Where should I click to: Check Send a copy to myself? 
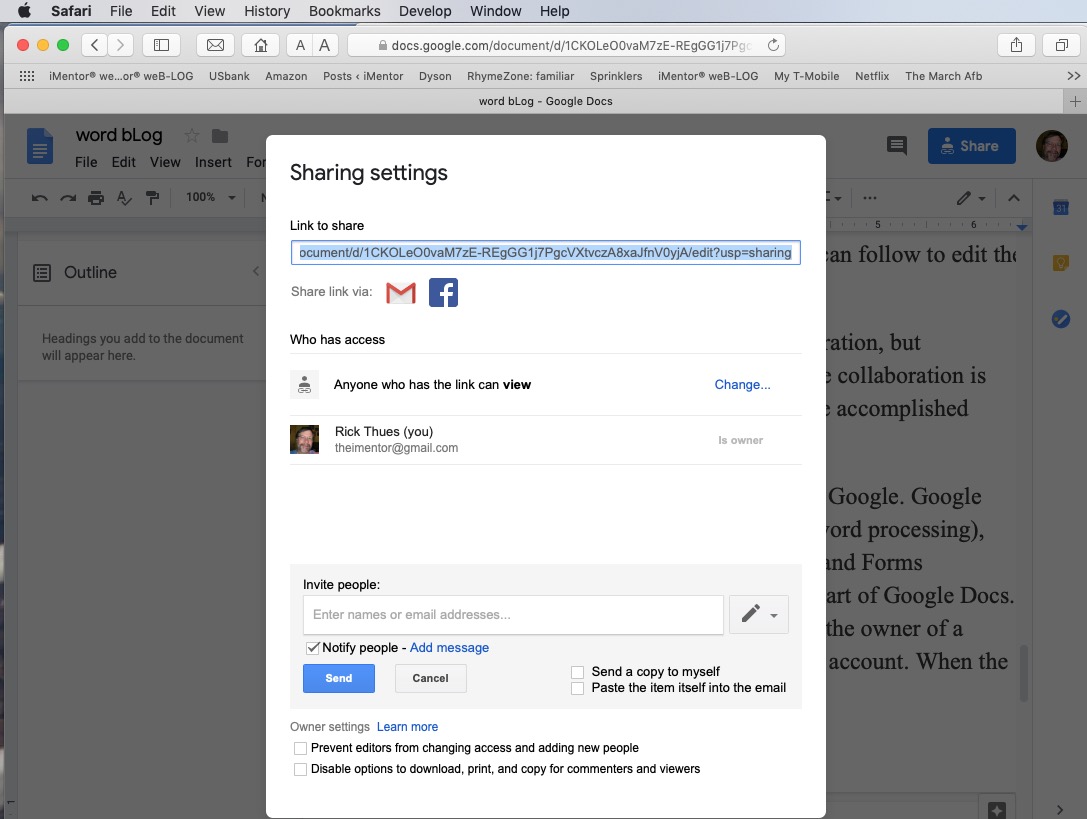(x=577, y=672)
